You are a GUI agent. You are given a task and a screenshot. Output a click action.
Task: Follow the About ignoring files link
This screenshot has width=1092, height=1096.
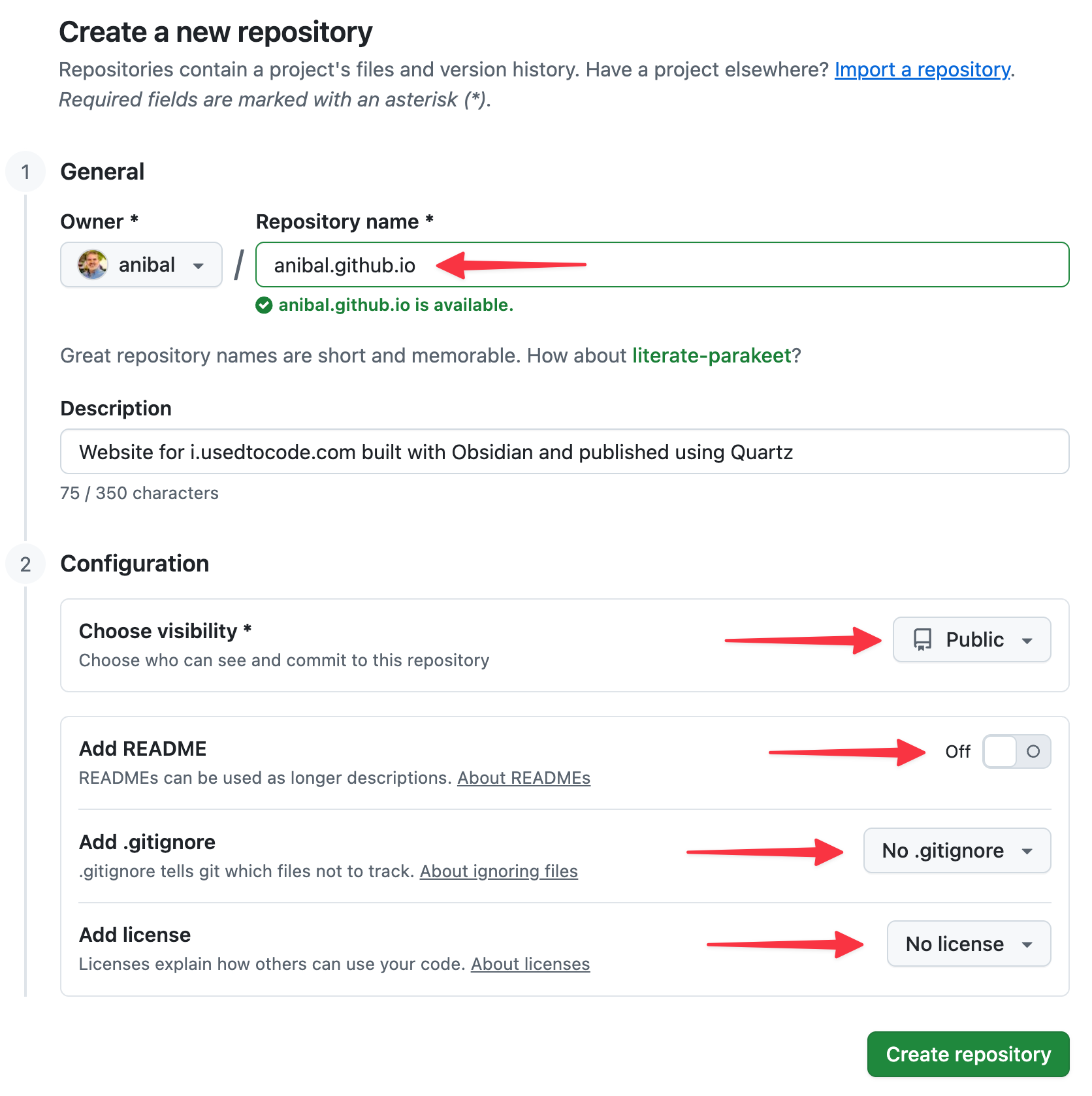point(498,871)
